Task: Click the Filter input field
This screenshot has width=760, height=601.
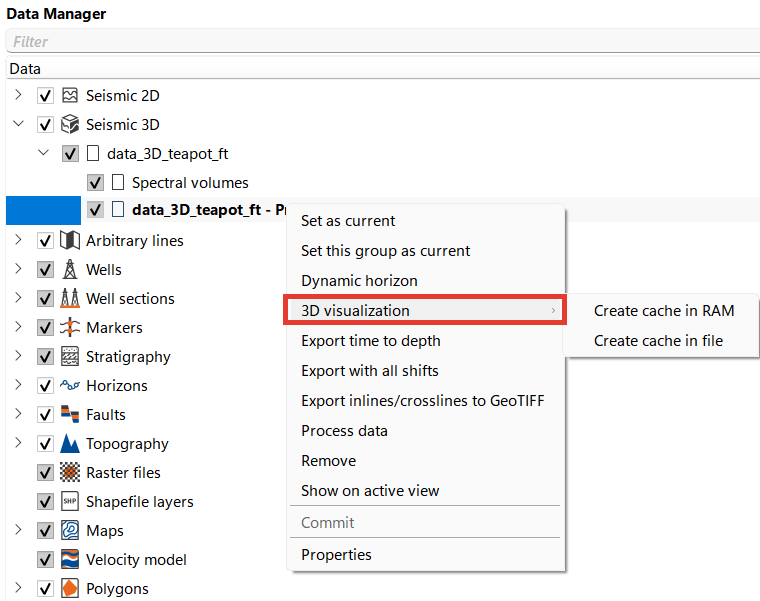Action: (380, 42)
